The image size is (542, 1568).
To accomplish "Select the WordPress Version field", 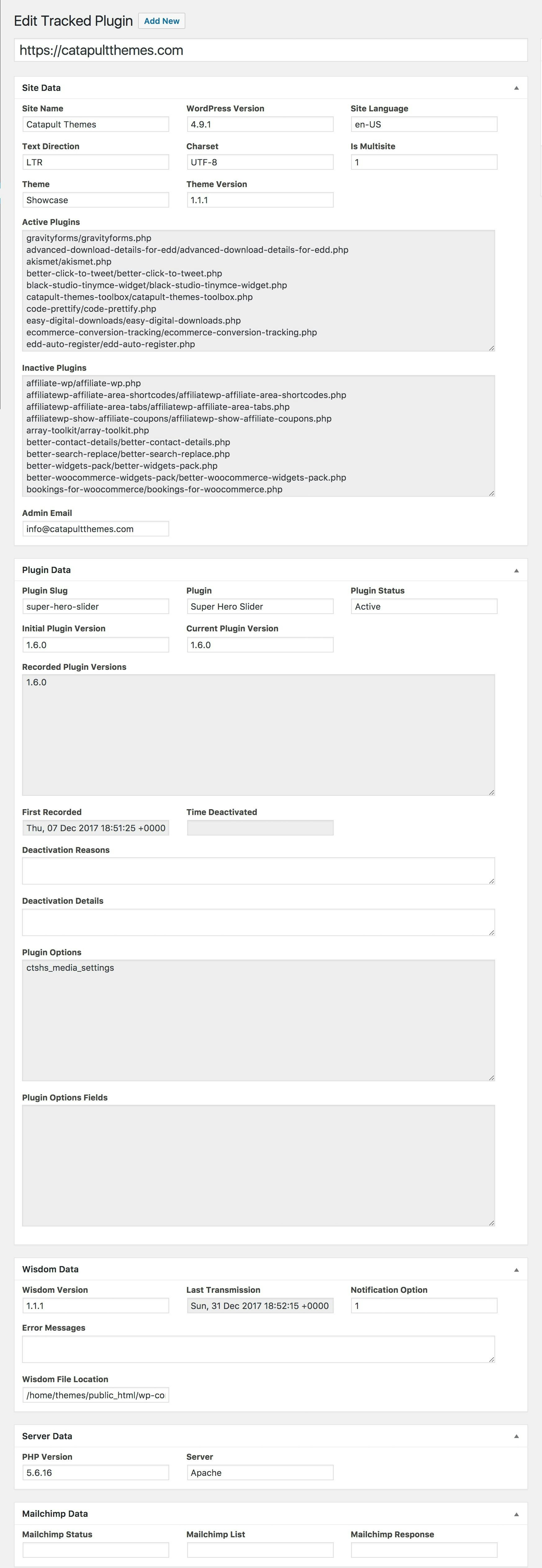I will click(260, 124).
